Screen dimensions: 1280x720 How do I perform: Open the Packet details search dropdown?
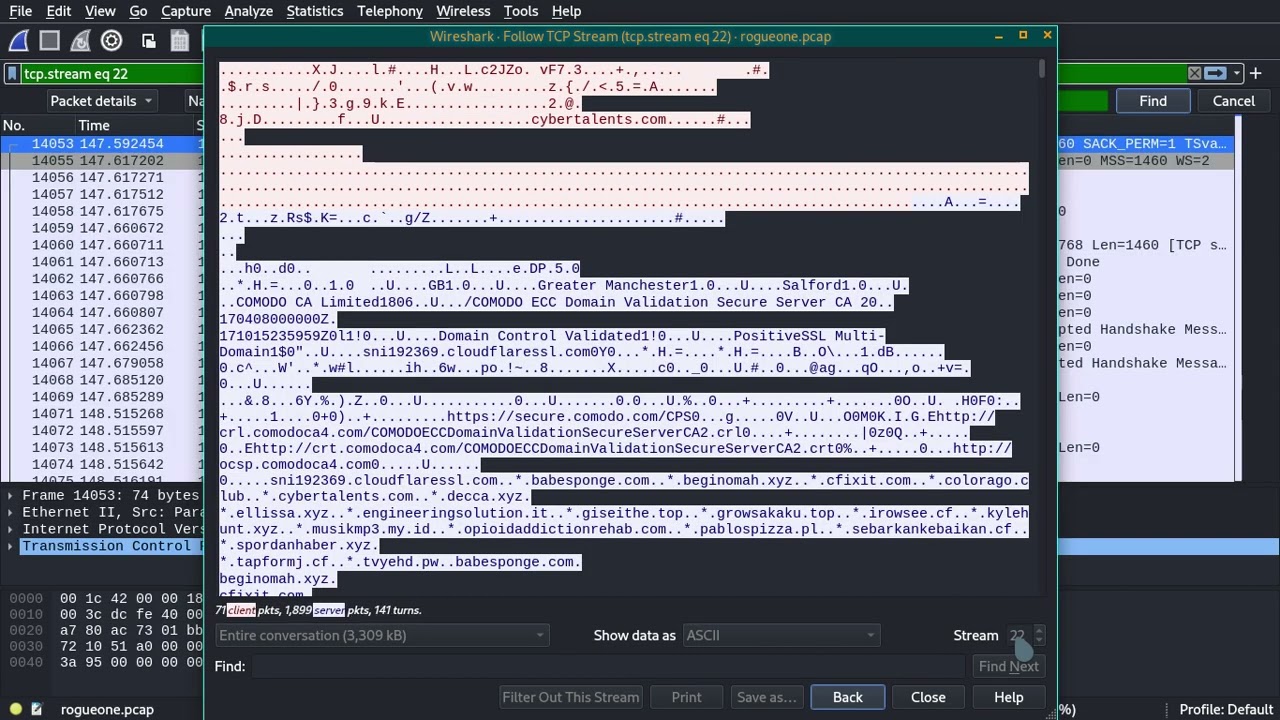click(x=100, y=101)
